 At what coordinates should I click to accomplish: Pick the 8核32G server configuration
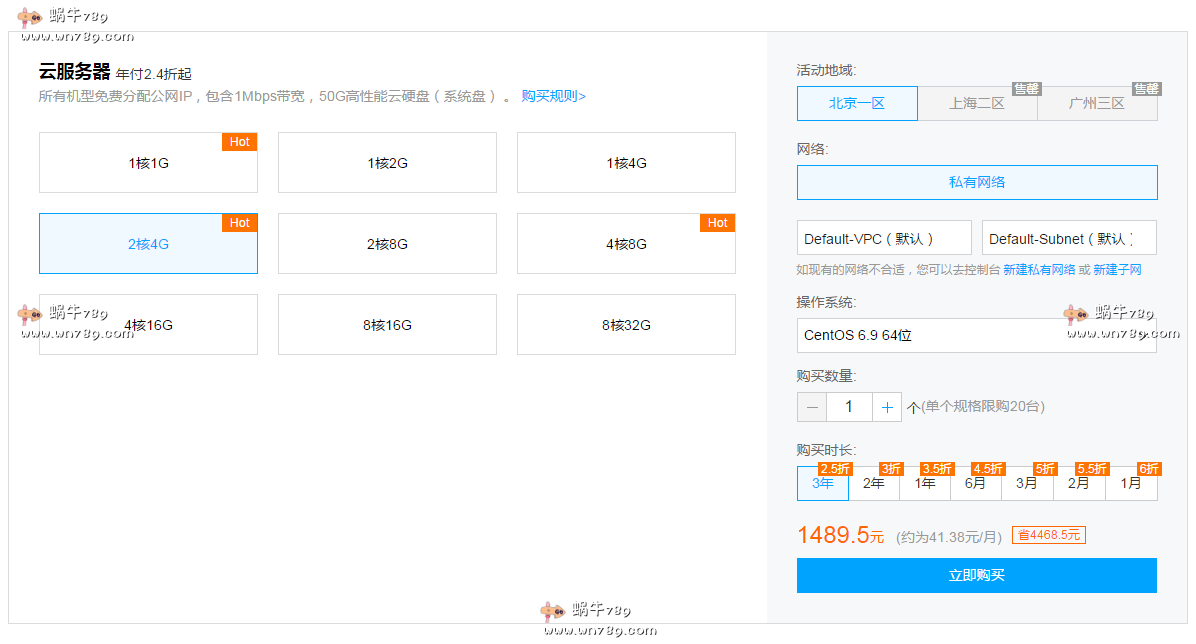coord(626,325)
